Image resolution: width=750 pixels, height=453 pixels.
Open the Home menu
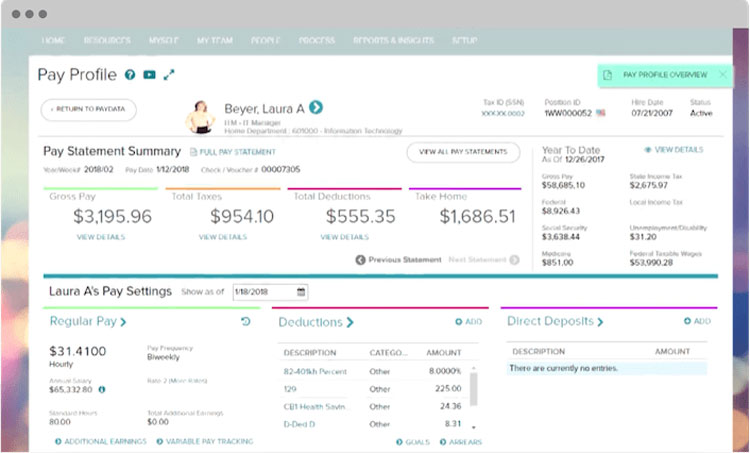tap(53, 41)
